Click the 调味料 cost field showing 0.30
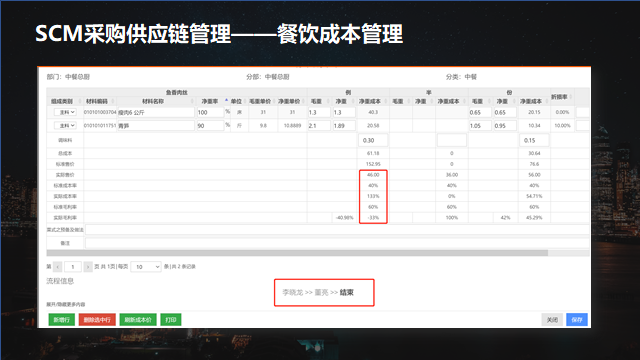 coord(373,140)
